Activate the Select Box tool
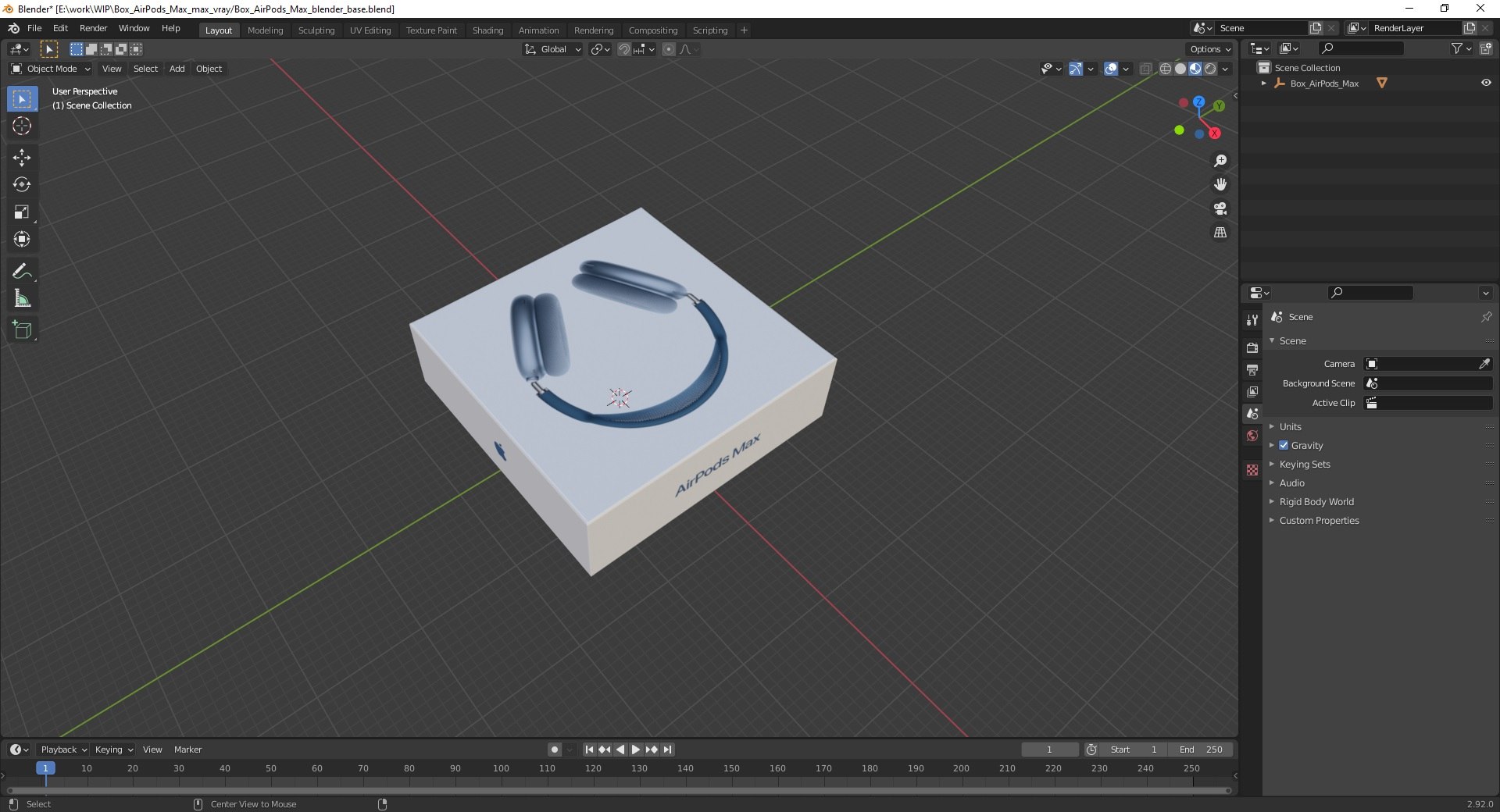The height and width of the screenshot is (812, 1500). (22, 98)
